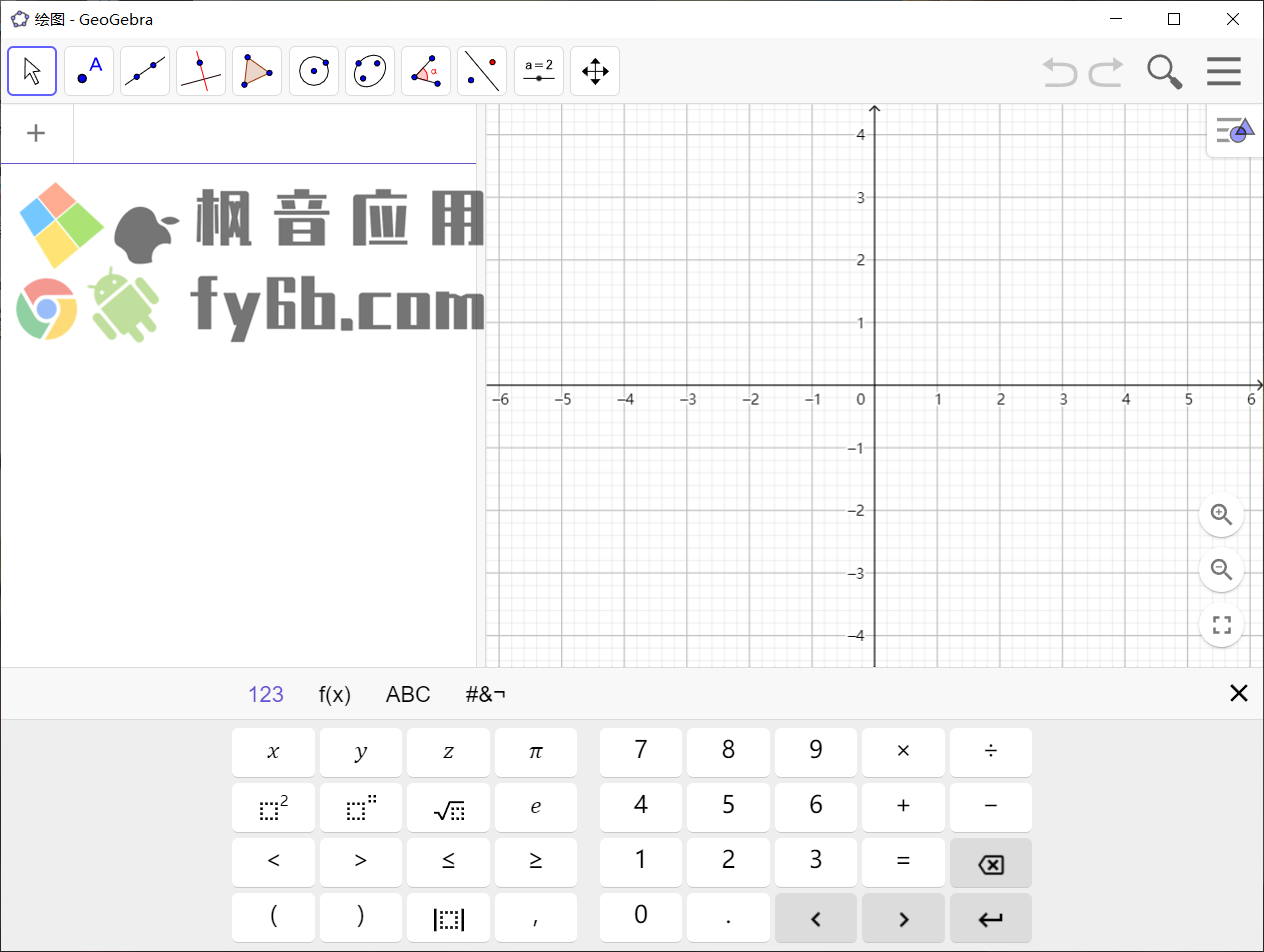
Task: Tap the equals key
Action: click(903, 862)
